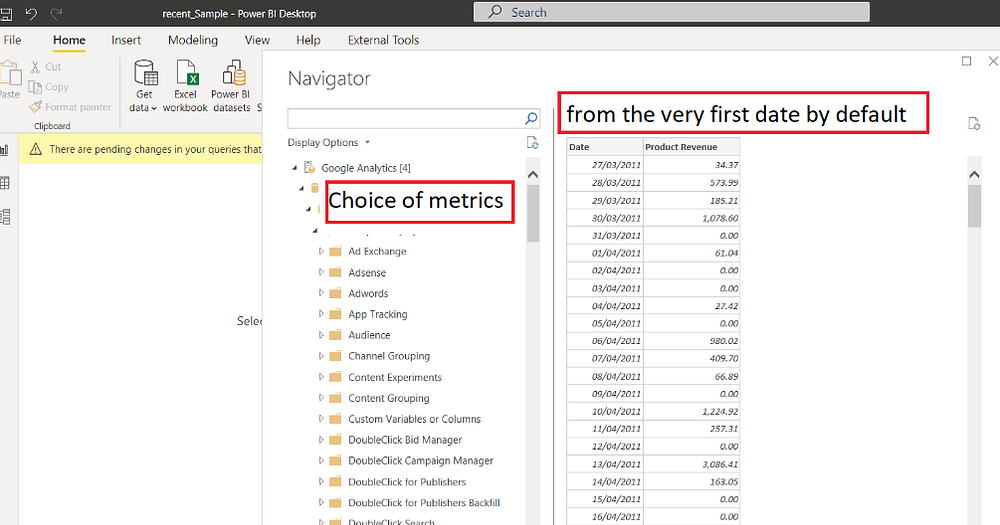
Task: Click the Power BI datasets icon
Action: coord(233,75)
